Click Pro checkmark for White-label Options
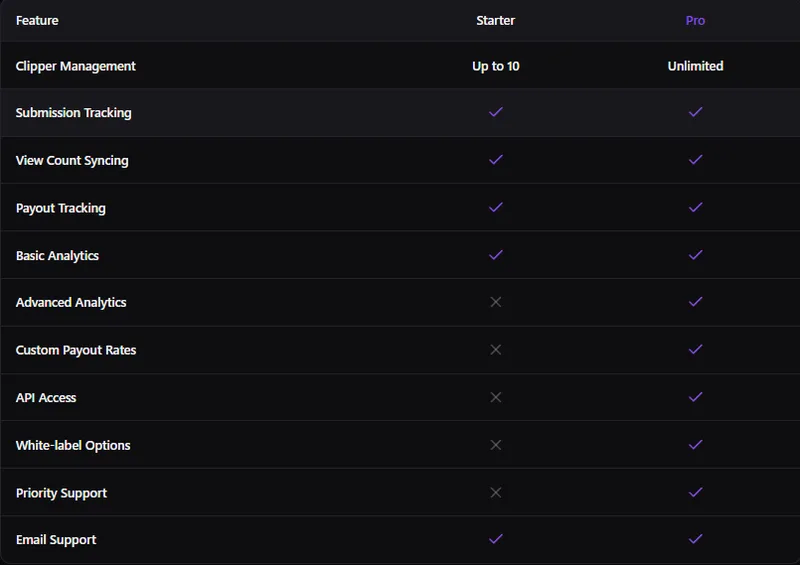800x565 pixels. [695, 445]
